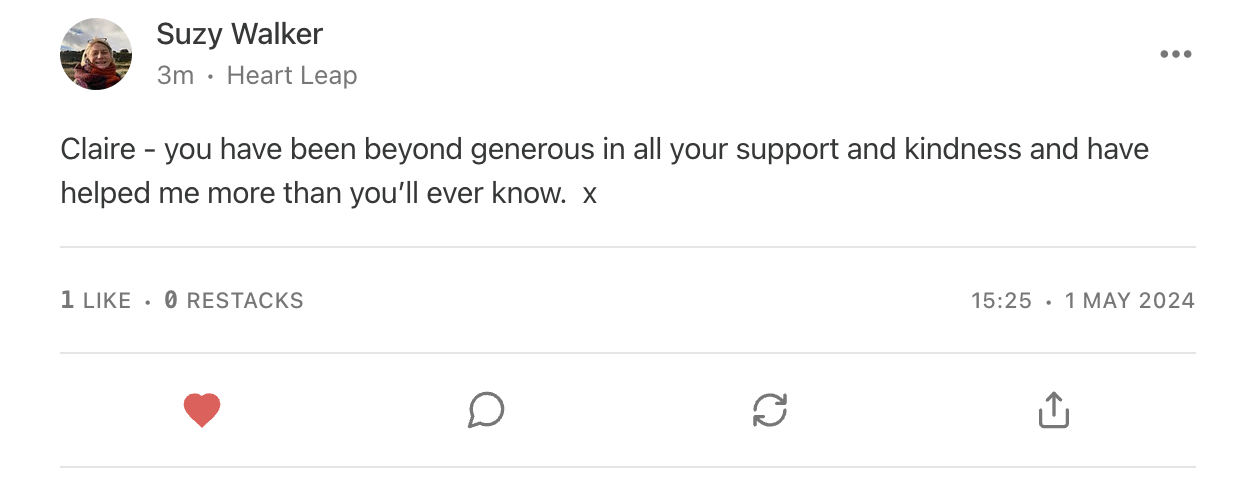Open Suzy Walker's profile picture
Image resolution: width=1238 pixels, height=490 pixels.
(96, 54)
